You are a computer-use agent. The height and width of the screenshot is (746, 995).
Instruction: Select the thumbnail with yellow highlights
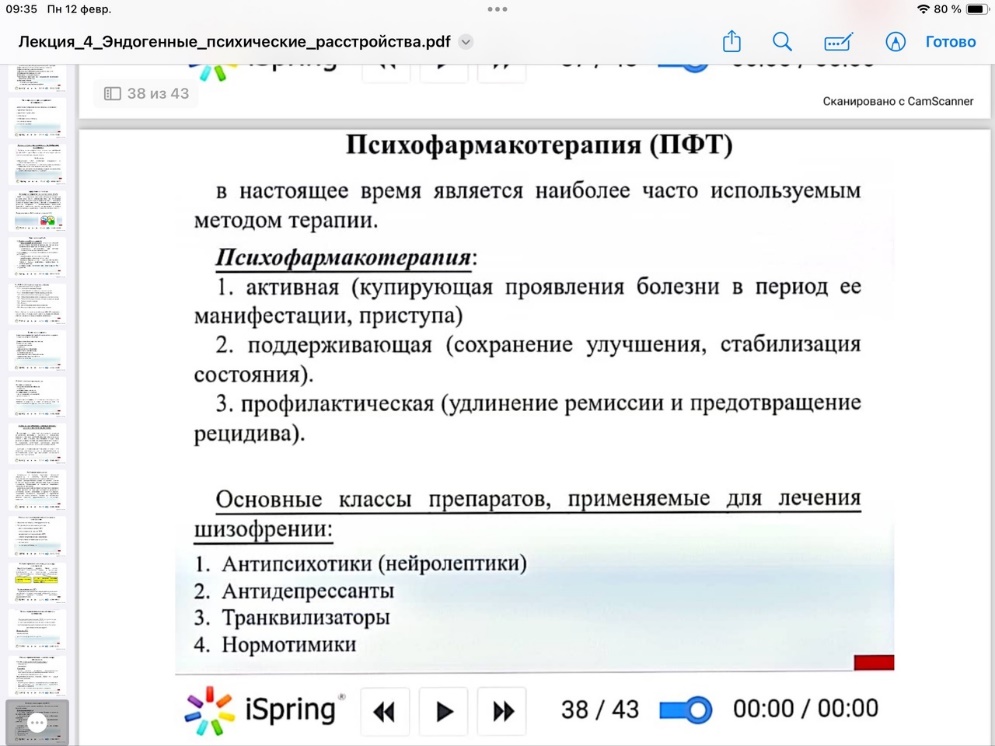pos(37,581)
